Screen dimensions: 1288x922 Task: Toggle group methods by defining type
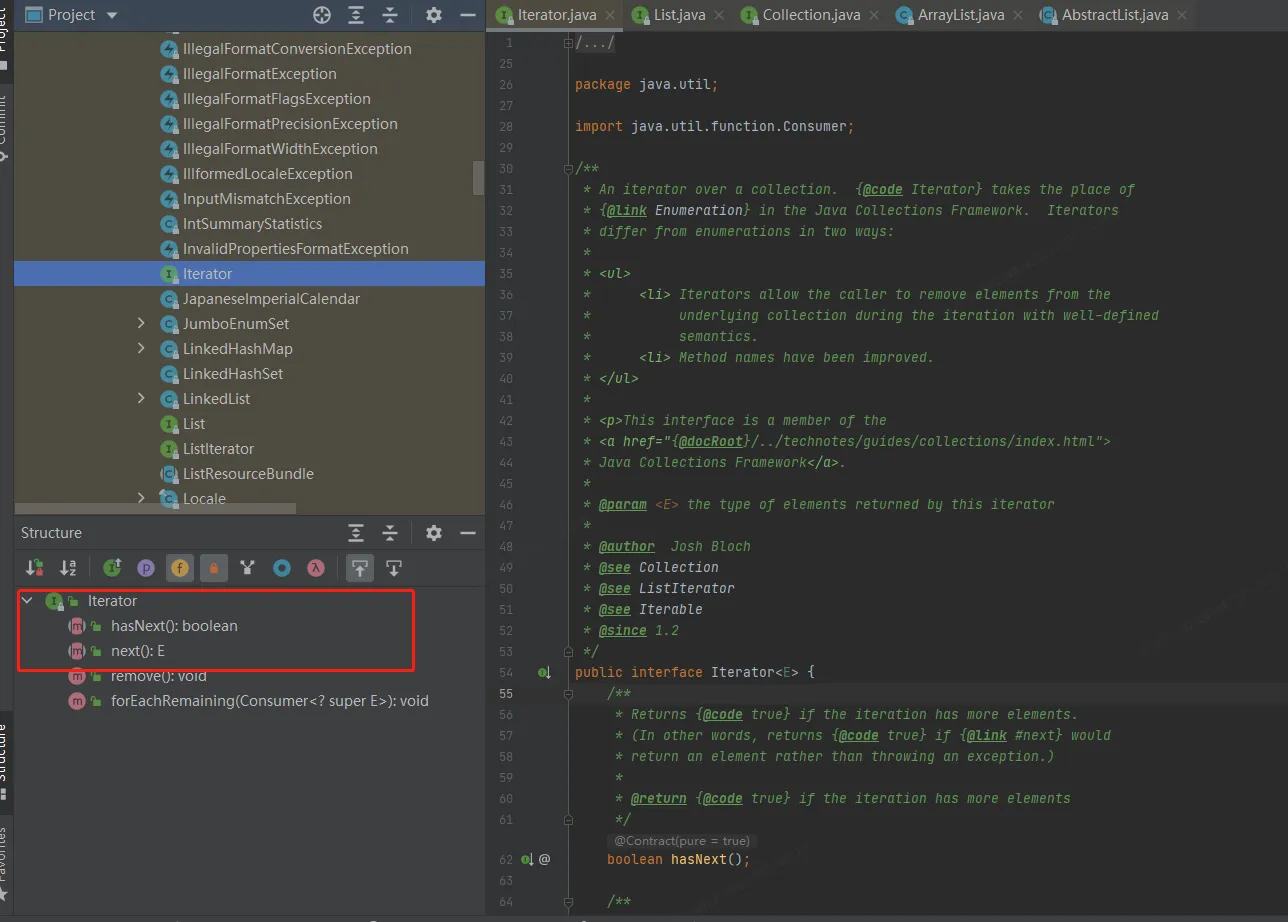(248, 568)
